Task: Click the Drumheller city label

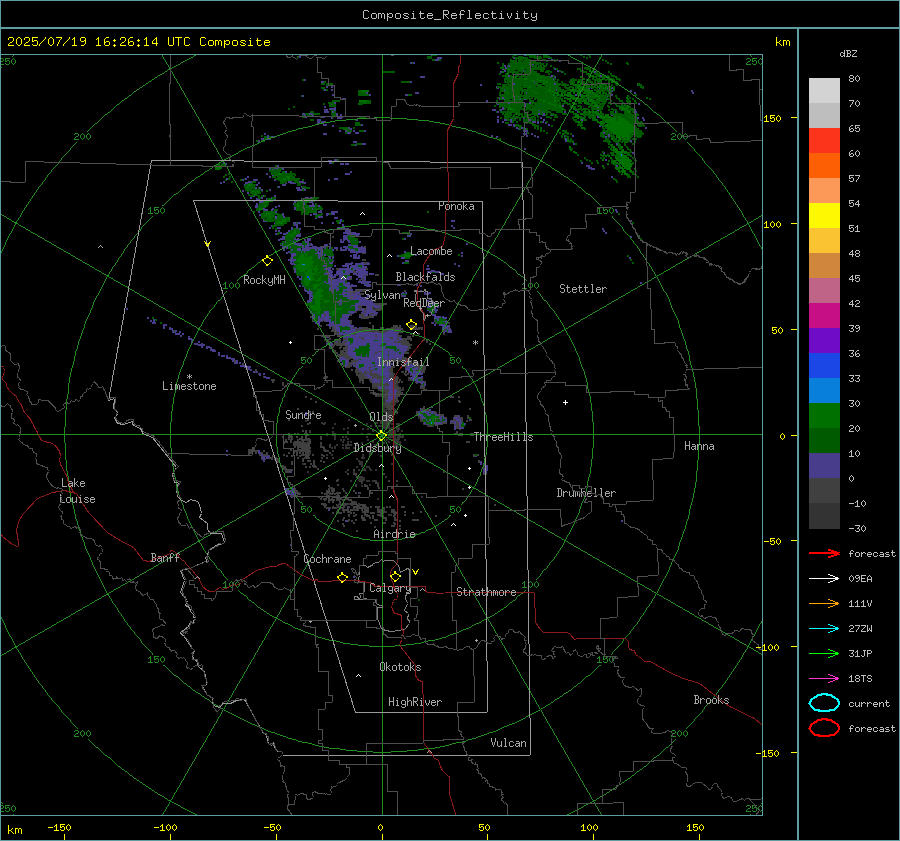Action: coord(586,493)
